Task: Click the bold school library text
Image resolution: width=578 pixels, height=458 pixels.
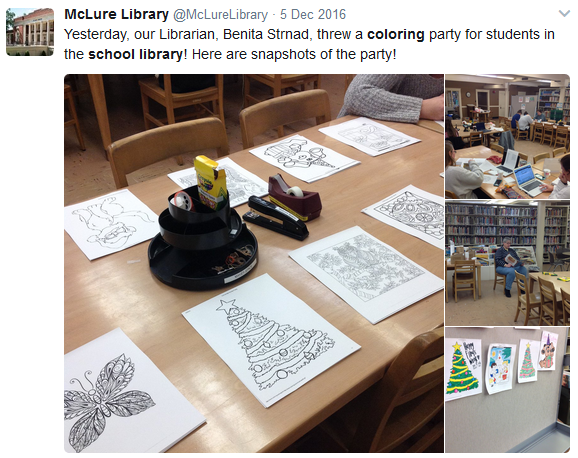Action: (x=135, y=54)
